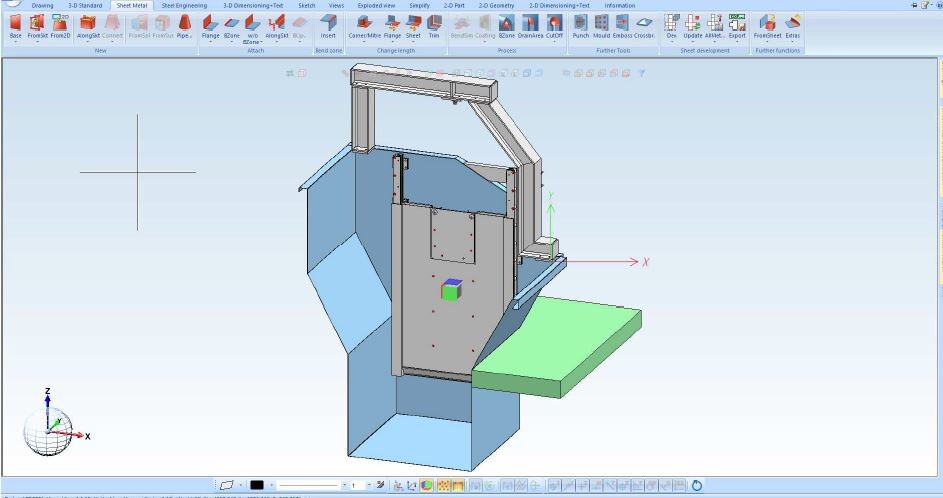The image size is (943, 498).
Task: Click the Flange attach tool
Action: (210, 25)
